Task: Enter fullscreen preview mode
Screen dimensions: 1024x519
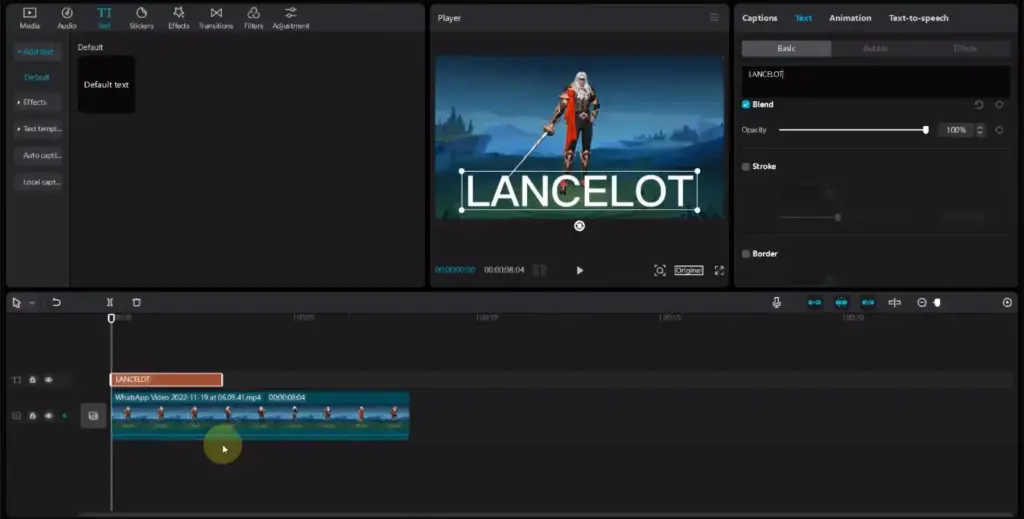Action: (719, 270)
